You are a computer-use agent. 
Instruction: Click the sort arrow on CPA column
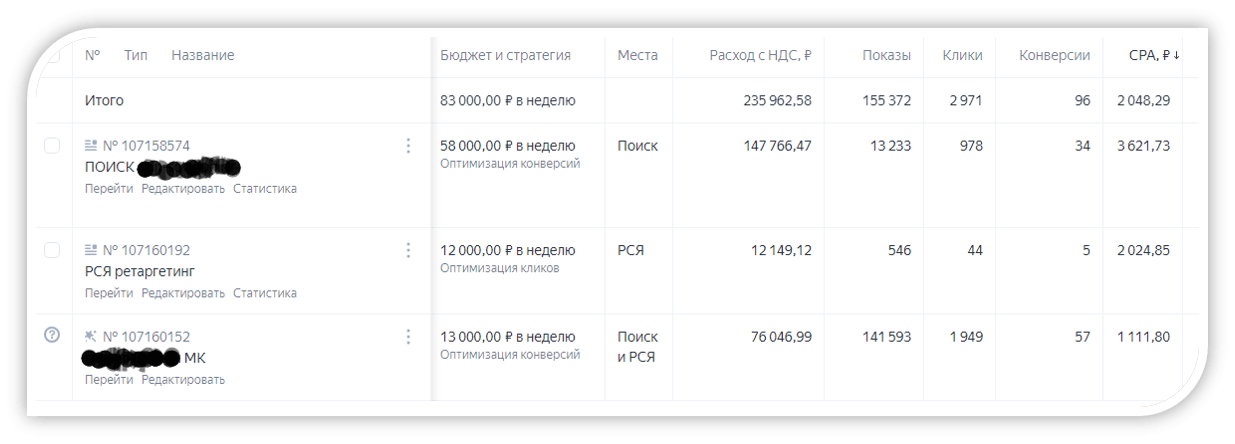1176,56
